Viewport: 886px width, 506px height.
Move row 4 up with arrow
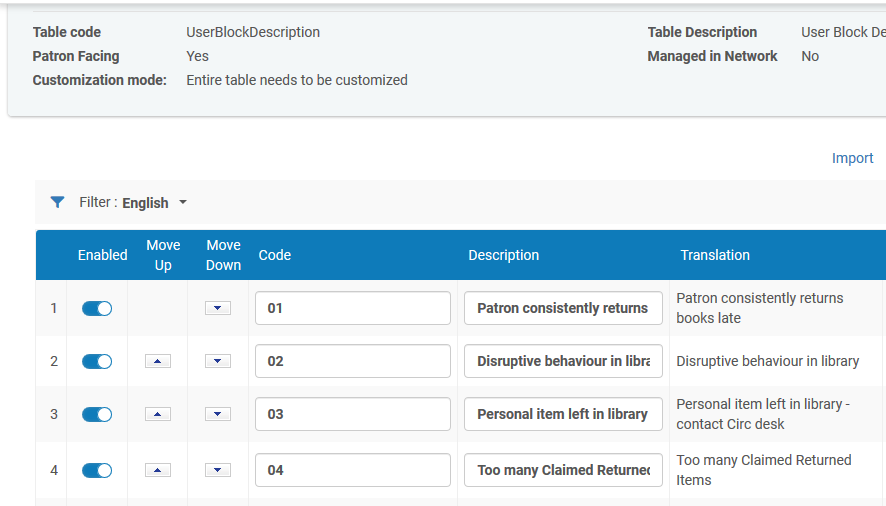click(158, 470)
